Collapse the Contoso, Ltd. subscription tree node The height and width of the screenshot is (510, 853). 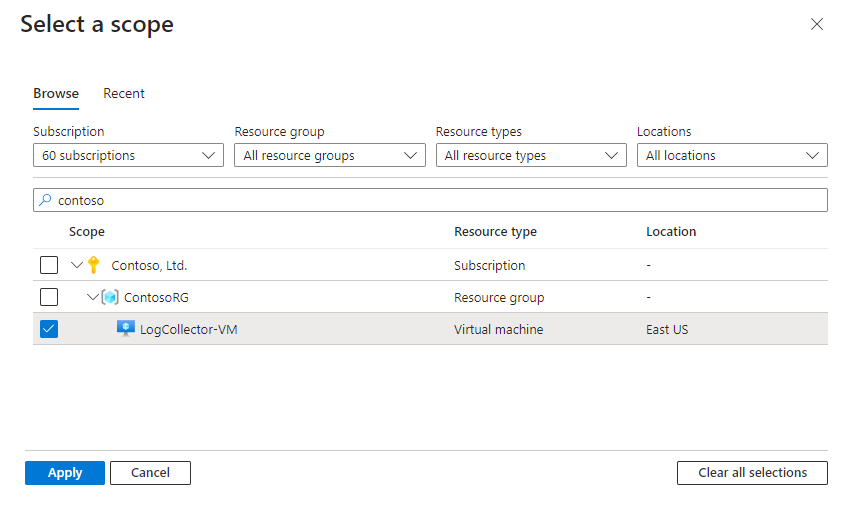pos(77,266)
